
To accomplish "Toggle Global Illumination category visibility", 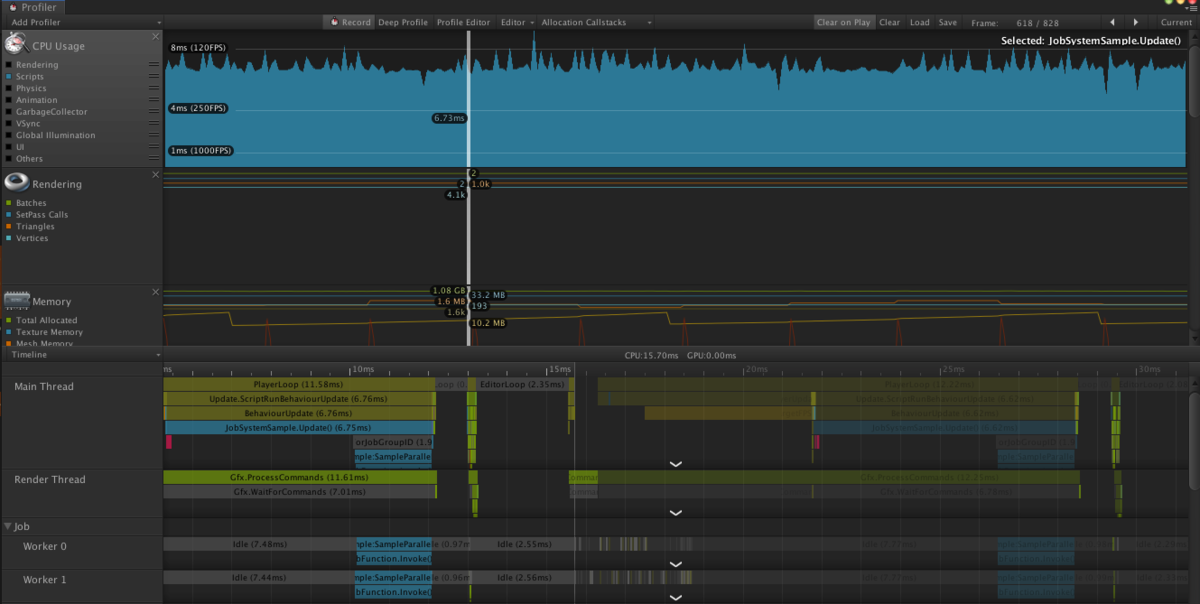I will pyautogui.click(x=8, y=135).
